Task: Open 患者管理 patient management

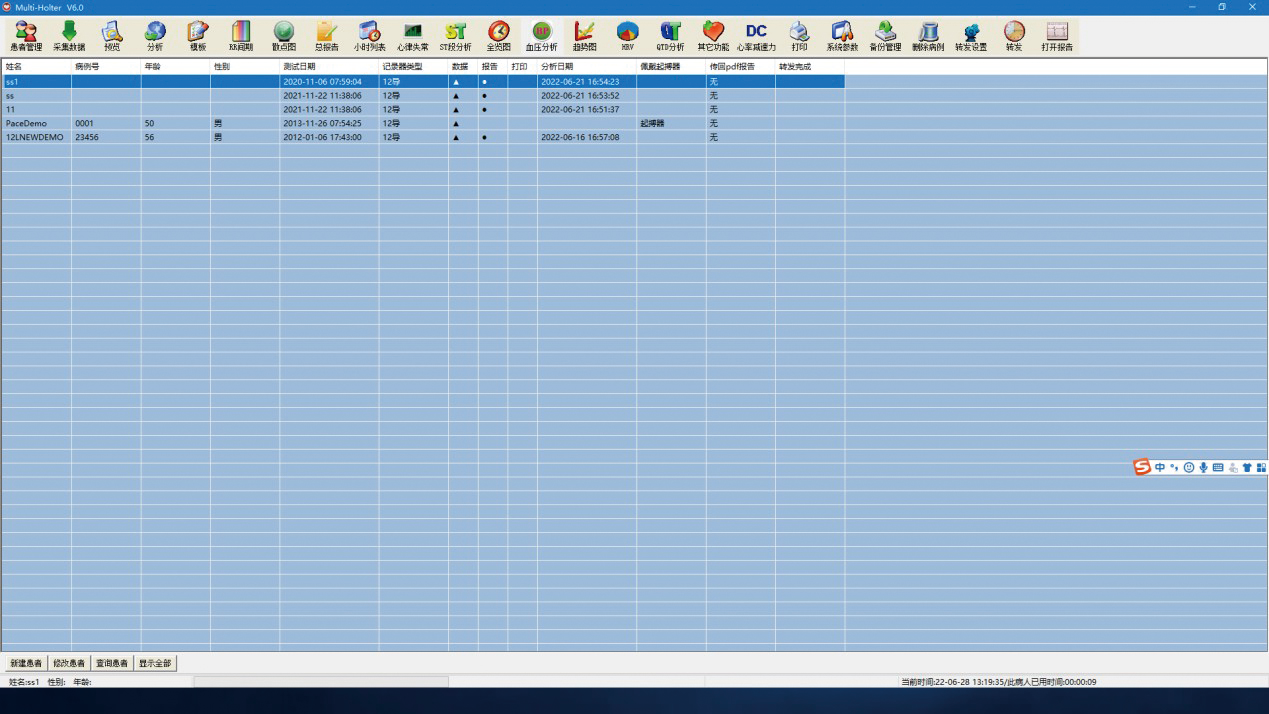Action: click(x=26, y=36)
